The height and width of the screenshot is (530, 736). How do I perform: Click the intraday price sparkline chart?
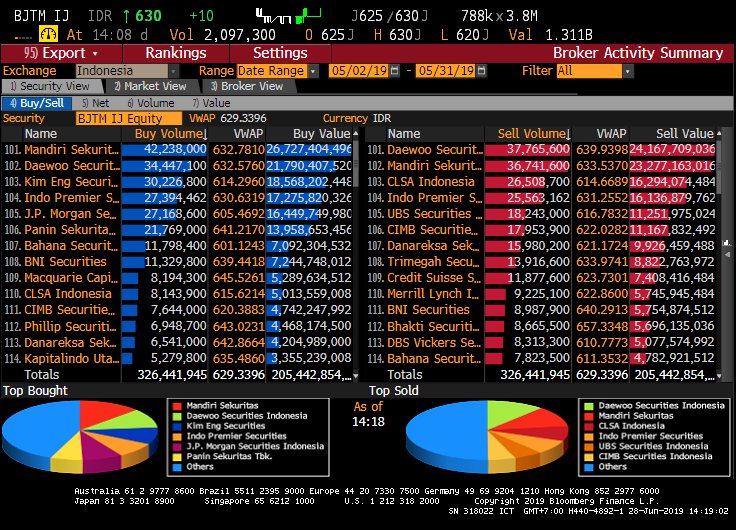pyautogui.click(x=289, y=15)
